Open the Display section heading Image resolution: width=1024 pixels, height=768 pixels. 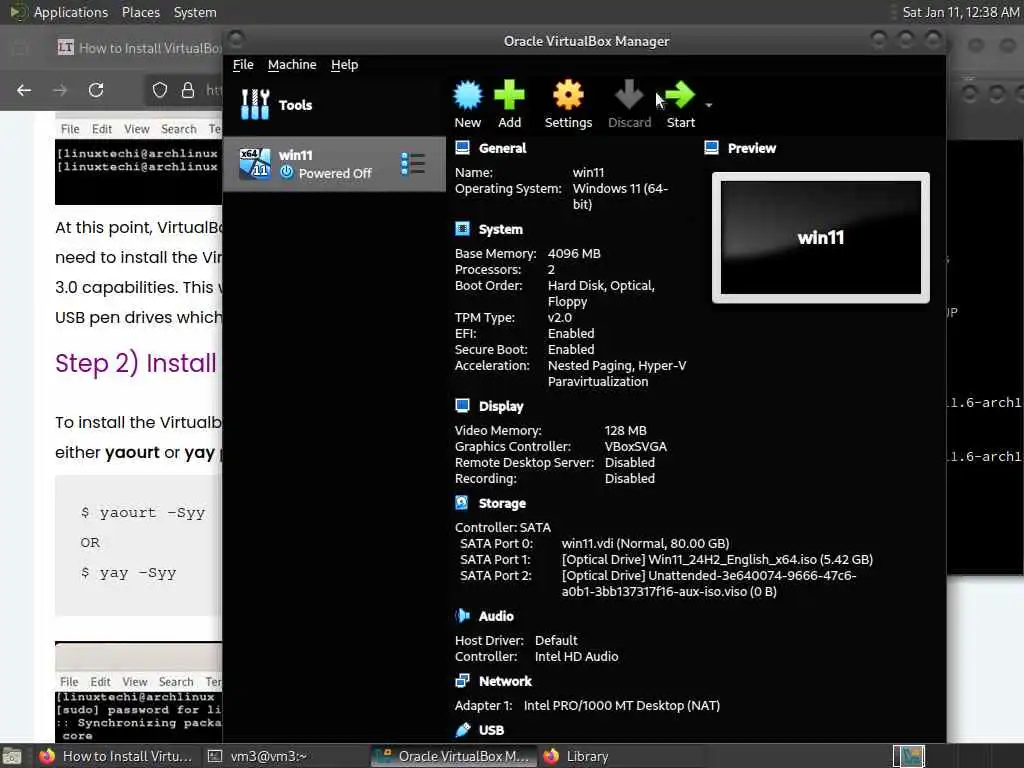(x=501, y=406)
